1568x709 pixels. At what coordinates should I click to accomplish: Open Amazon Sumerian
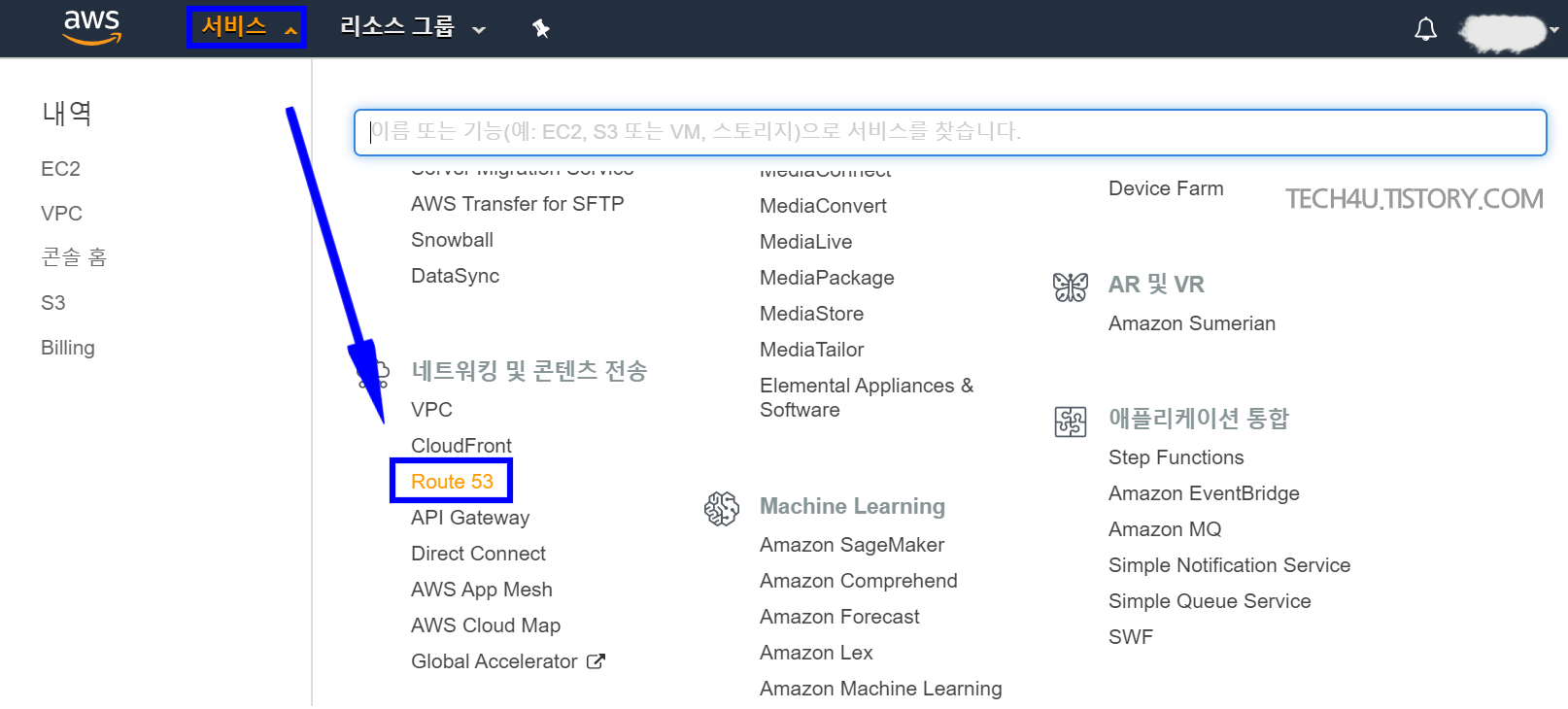tap(1192, 323)
